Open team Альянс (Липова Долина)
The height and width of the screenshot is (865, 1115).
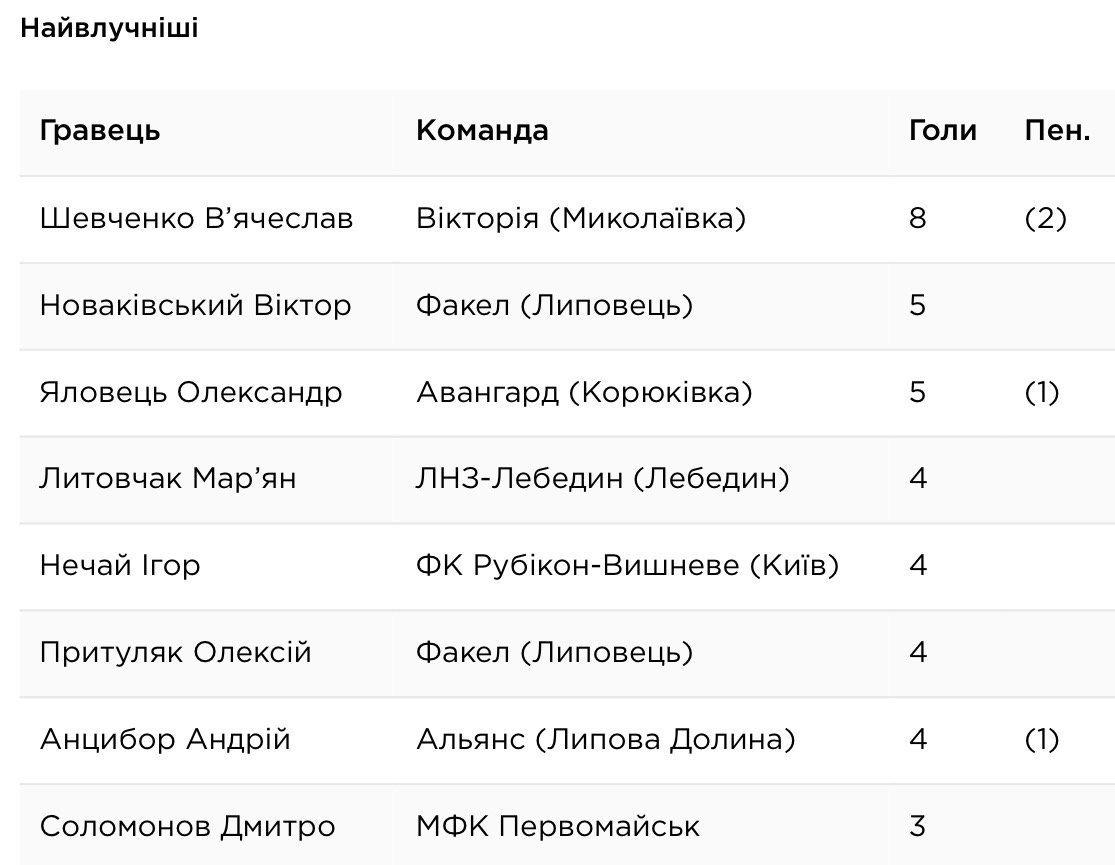point(606,740)
